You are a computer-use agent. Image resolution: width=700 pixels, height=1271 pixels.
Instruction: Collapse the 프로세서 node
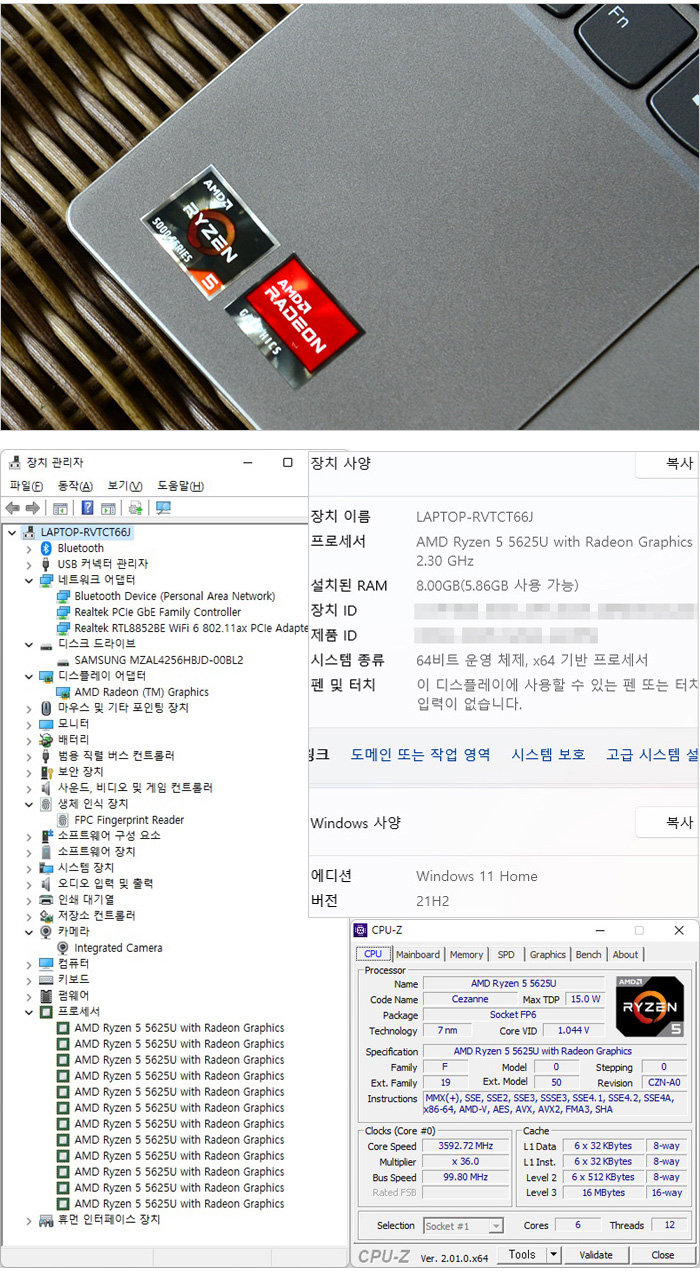tap(29, 1012)
